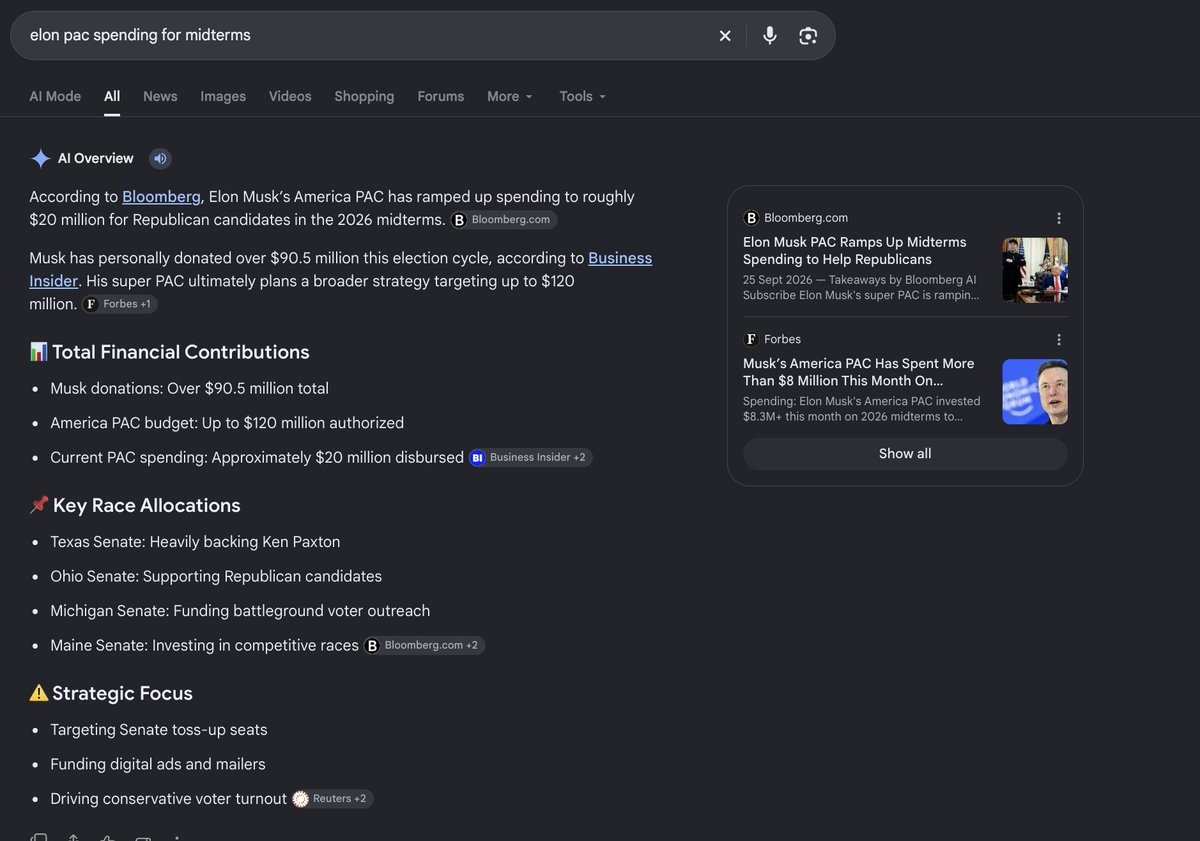
Task: Open 'Musk's America PAC Has Spent More' article
Action: point(858,372)
